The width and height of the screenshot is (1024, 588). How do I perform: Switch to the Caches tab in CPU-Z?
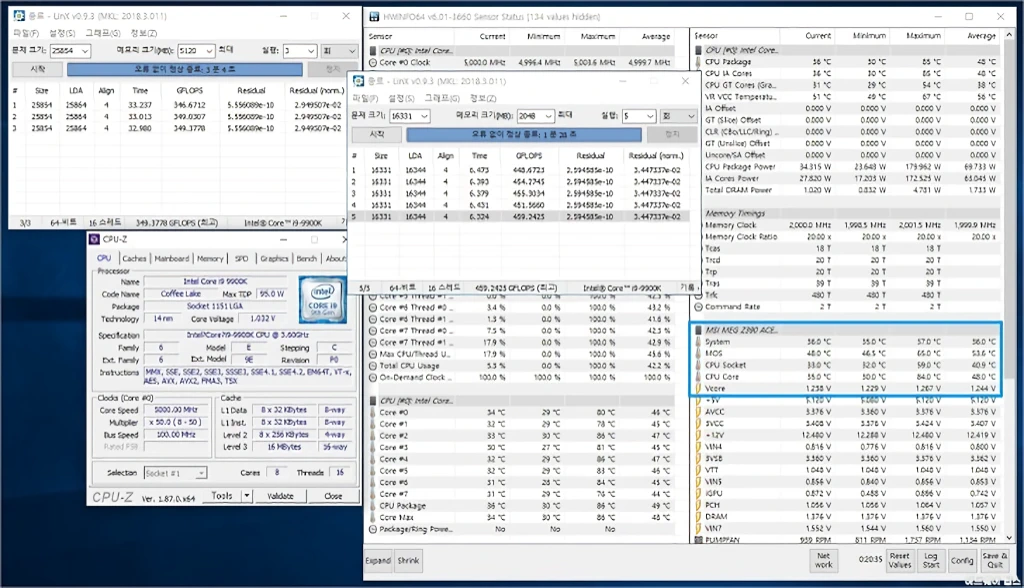coord(134,259)
